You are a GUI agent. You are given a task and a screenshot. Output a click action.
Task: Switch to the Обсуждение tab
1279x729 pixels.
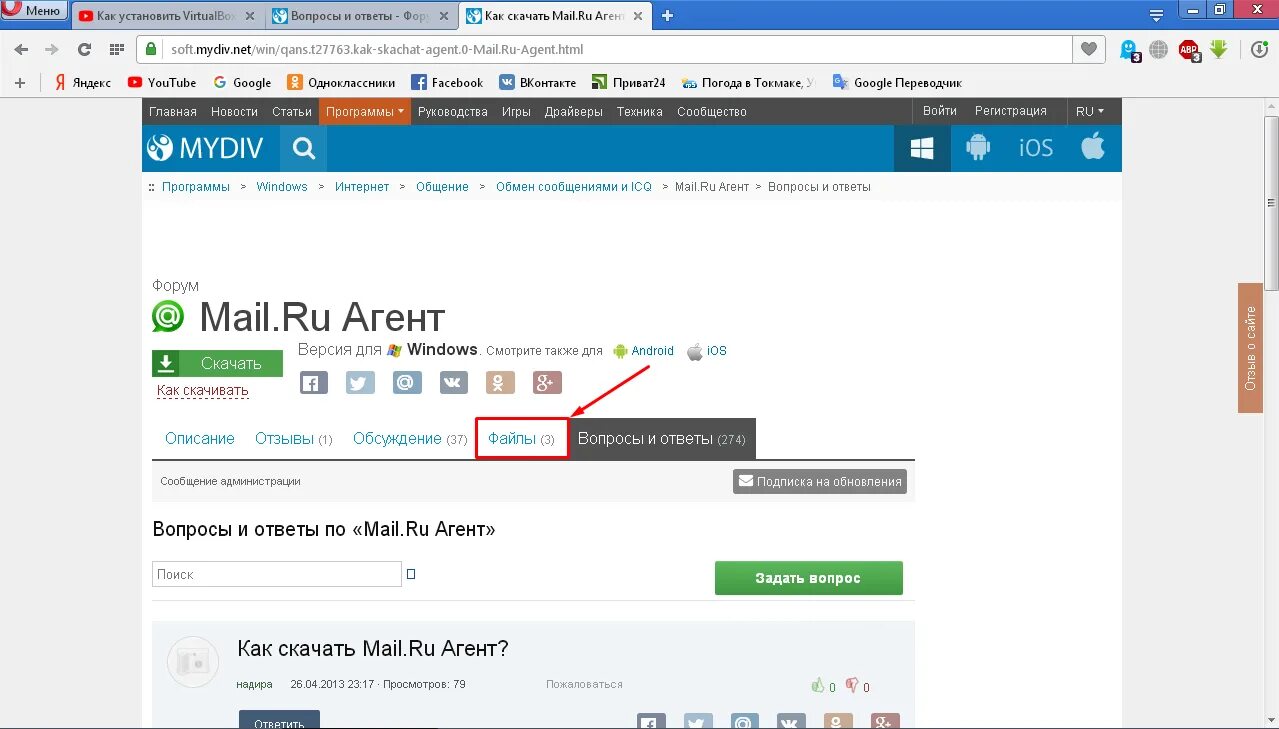point(410,439)
